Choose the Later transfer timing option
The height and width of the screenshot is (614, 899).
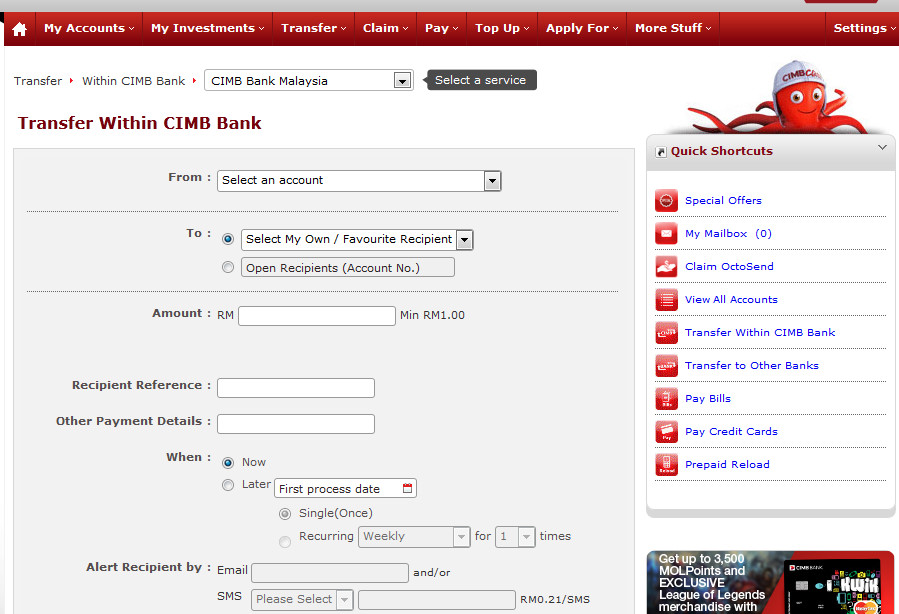pos(228,485)
